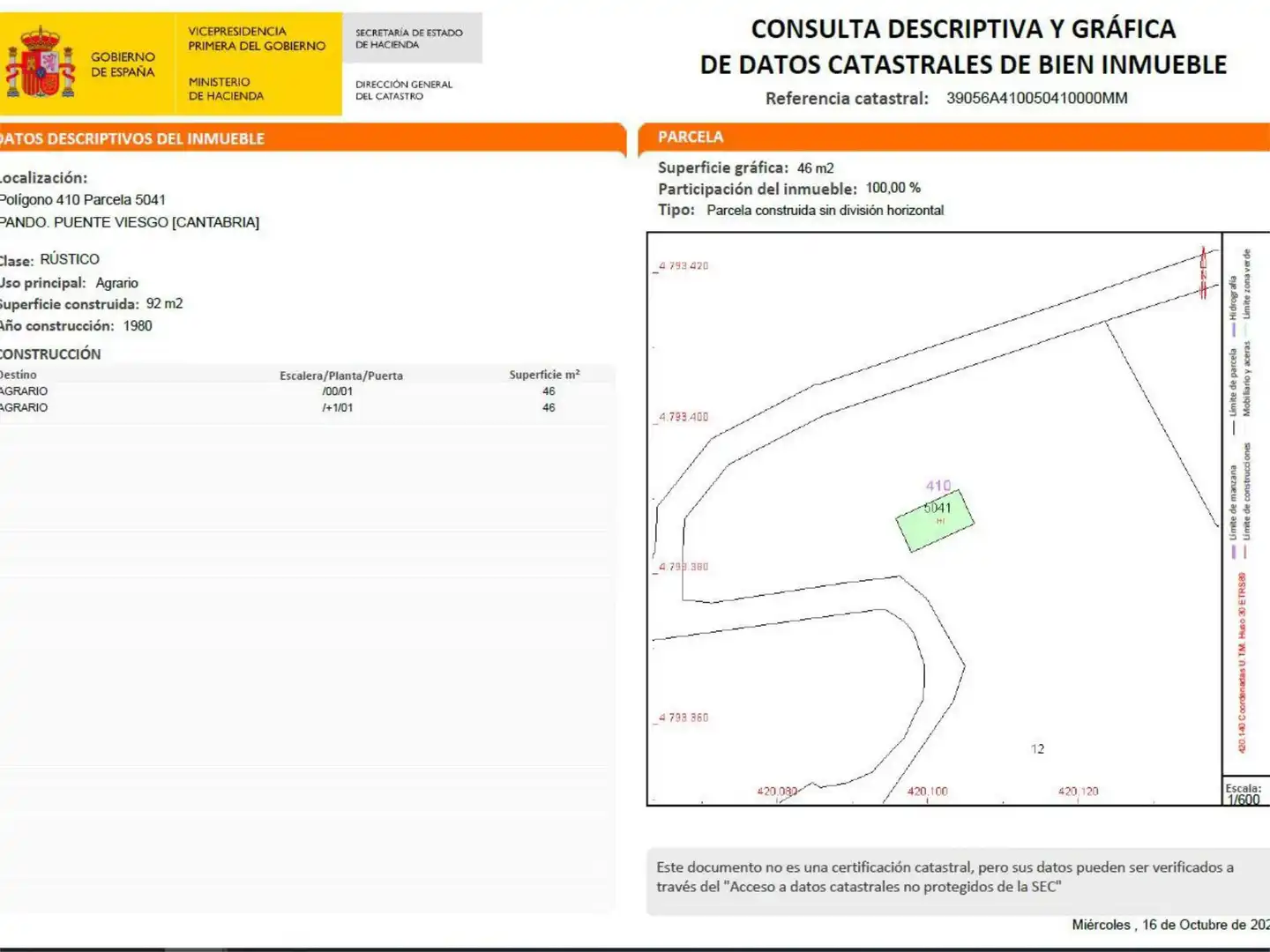The width and height of the screenshot is (1270, 952).
Task: Select the title 'CONSULTA DESCRIPTIVA Y GRÁFICA'
Action: pyautogui.click(x=963, y=29)
